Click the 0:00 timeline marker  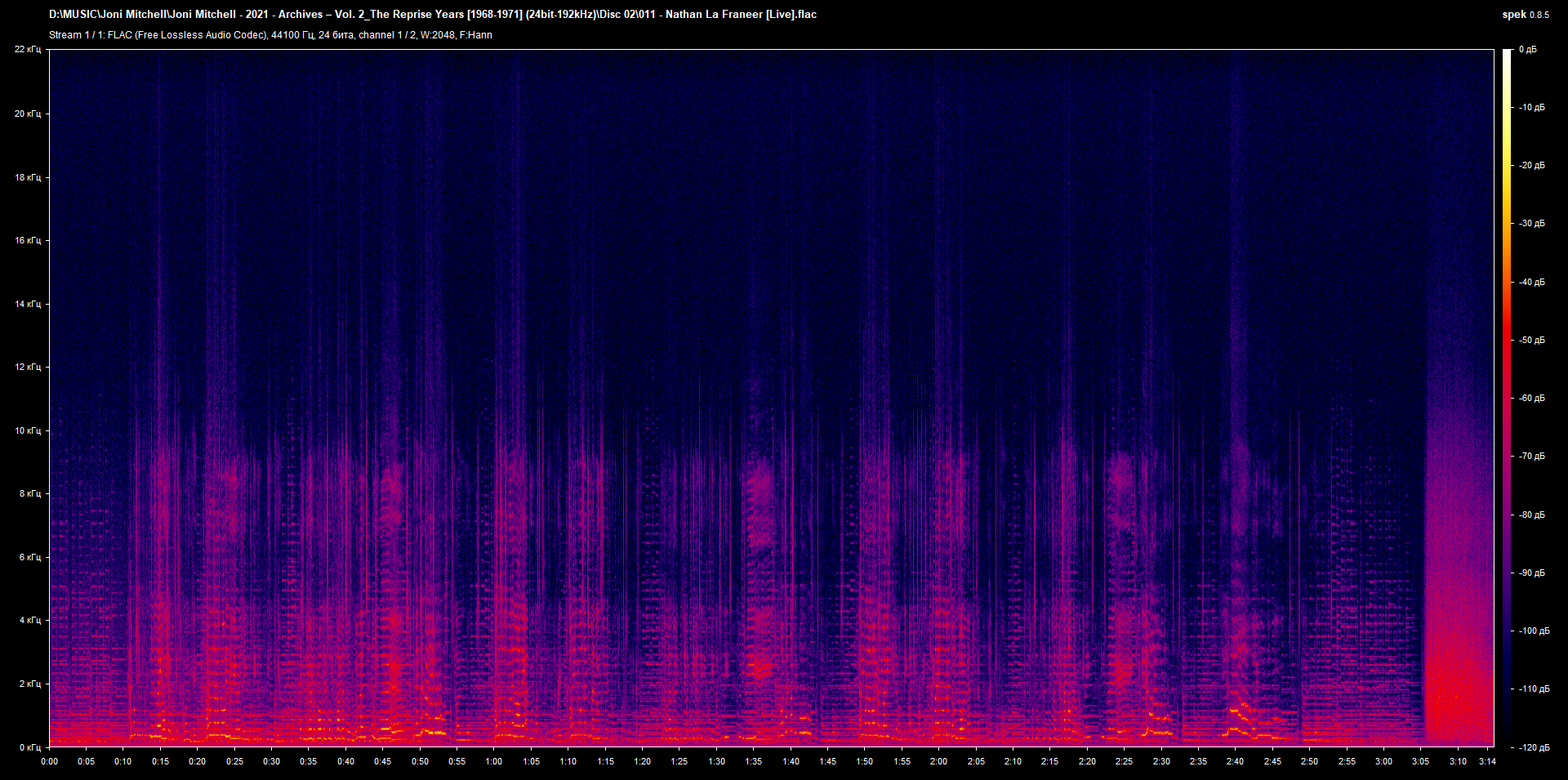51,760
